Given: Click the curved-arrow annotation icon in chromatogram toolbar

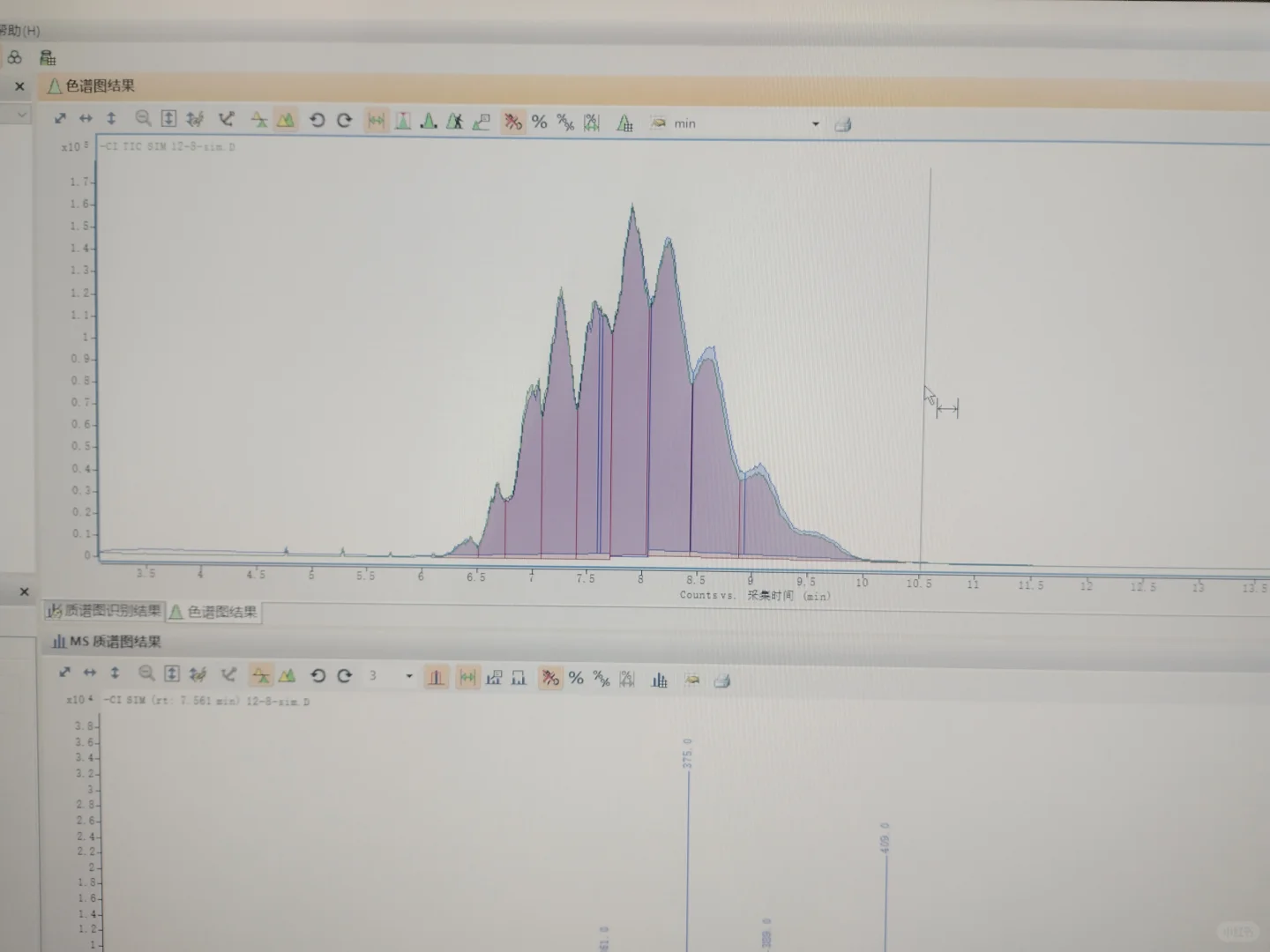Looking at the screenshot, I should coord(227,119).
